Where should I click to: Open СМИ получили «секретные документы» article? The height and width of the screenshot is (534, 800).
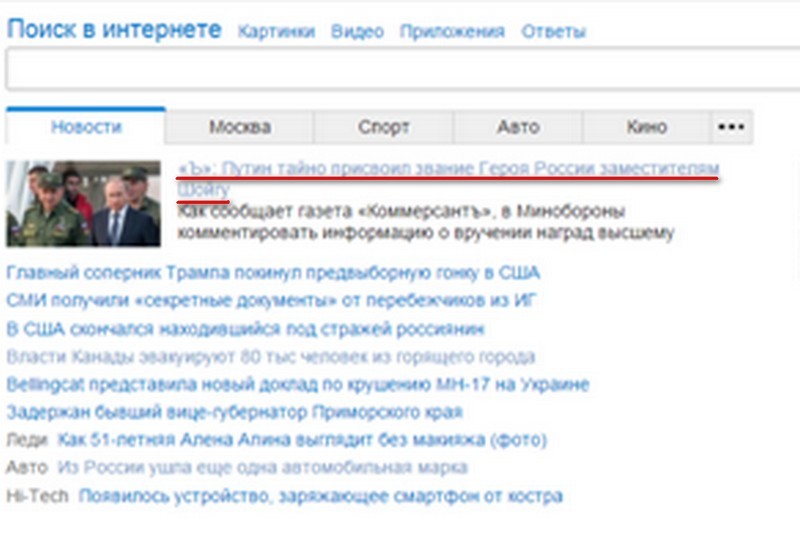(265, 301)
